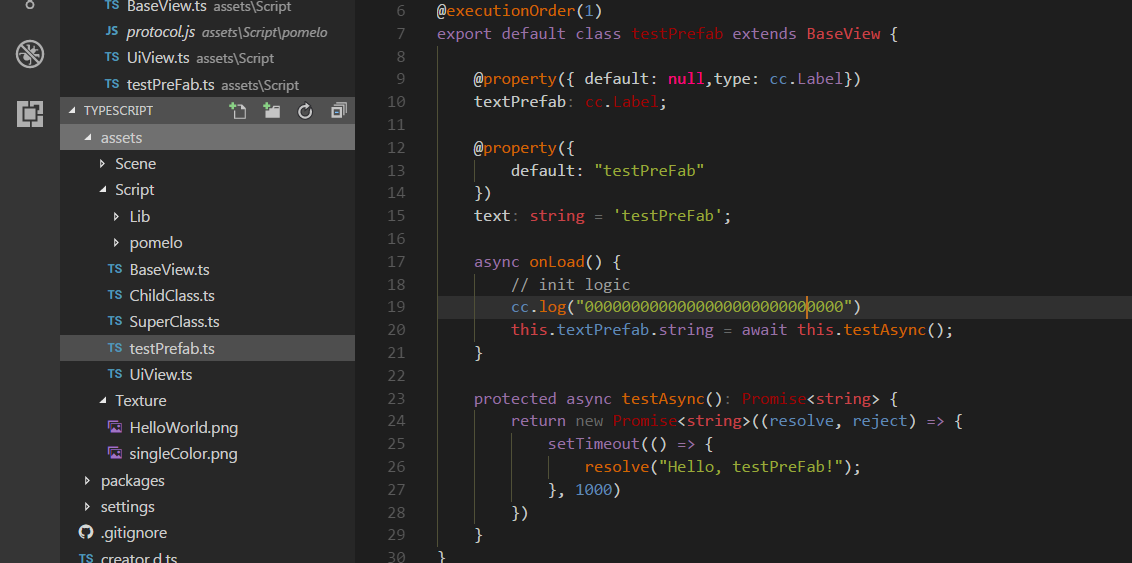Expand the Lib folder
Screen dimensions: 1132x563
tap(207, 217)
